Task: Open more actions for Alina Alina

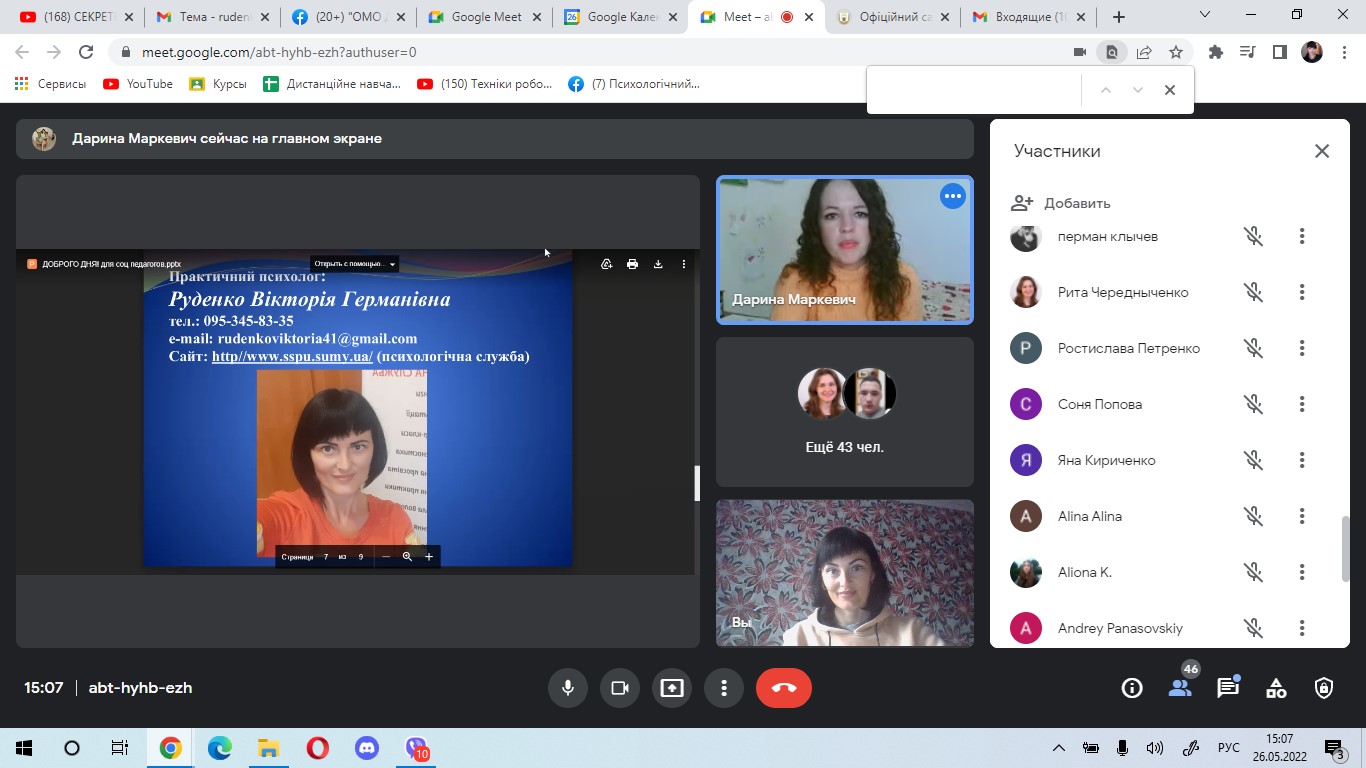Action: coord(1302,516)
